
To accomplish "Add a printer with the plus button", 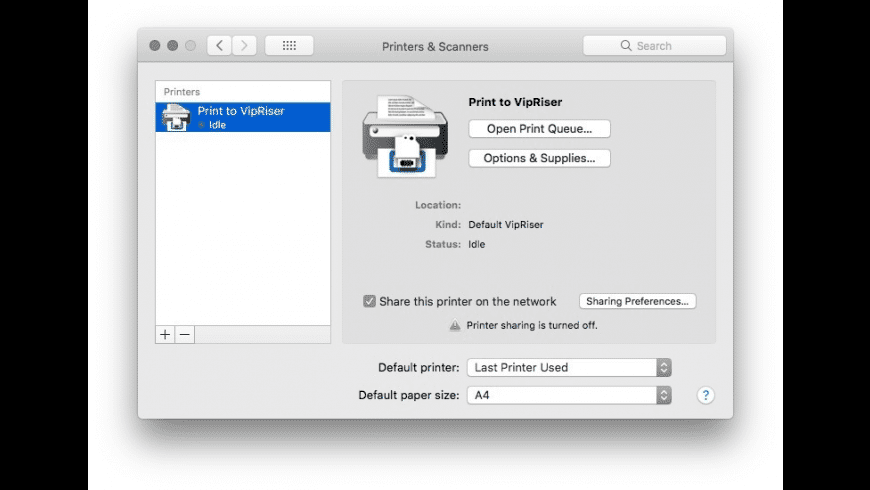I will click(x=165, y=335).
